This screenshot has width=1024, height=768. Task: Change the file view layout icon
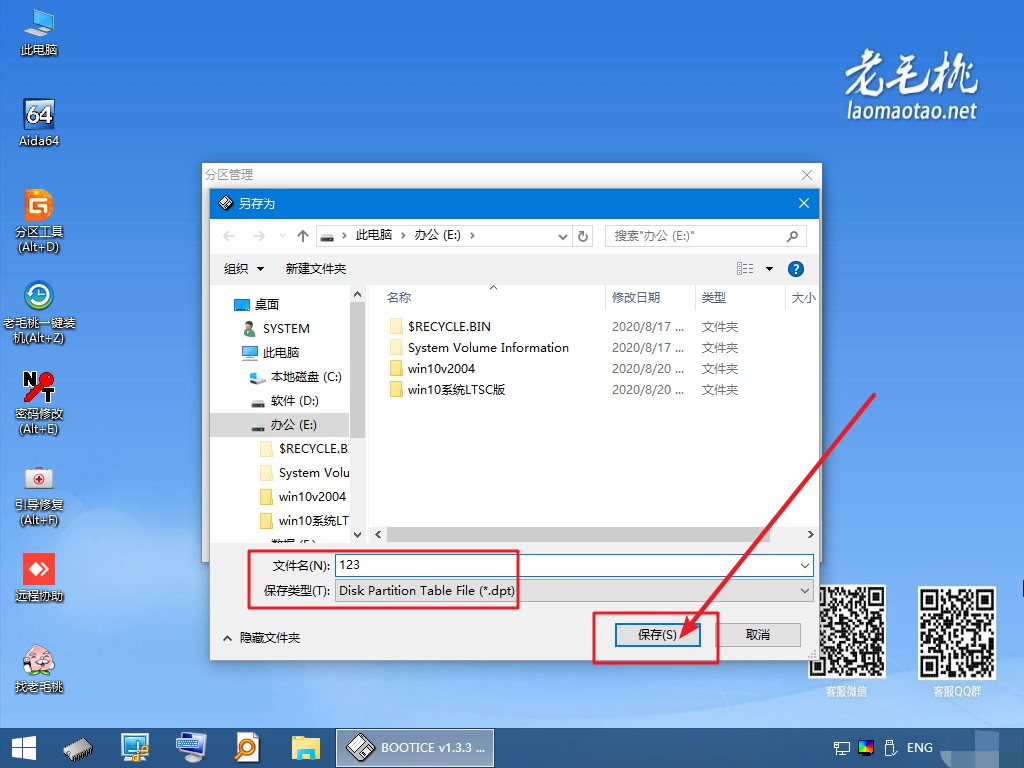coord(744,268)
